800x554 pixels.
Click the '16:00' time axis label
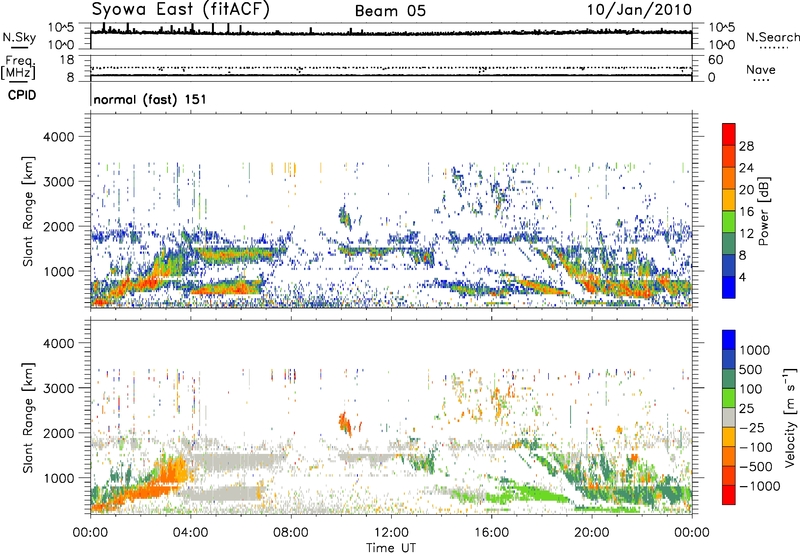pyautogui.click(x=491, y=533)
